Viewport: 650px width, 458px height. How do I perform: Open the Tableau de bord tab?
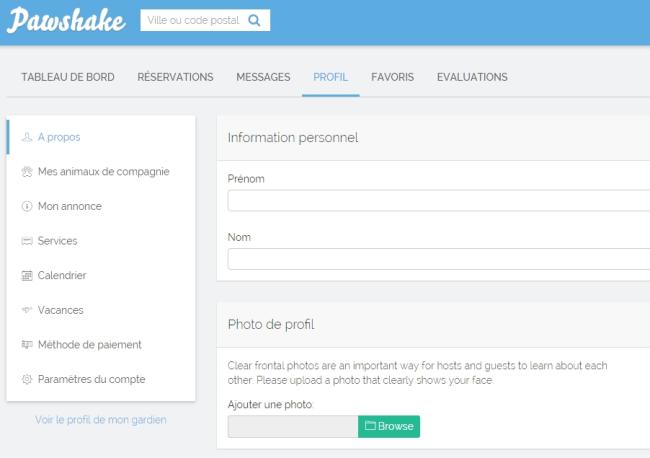(x=67, y=77)
